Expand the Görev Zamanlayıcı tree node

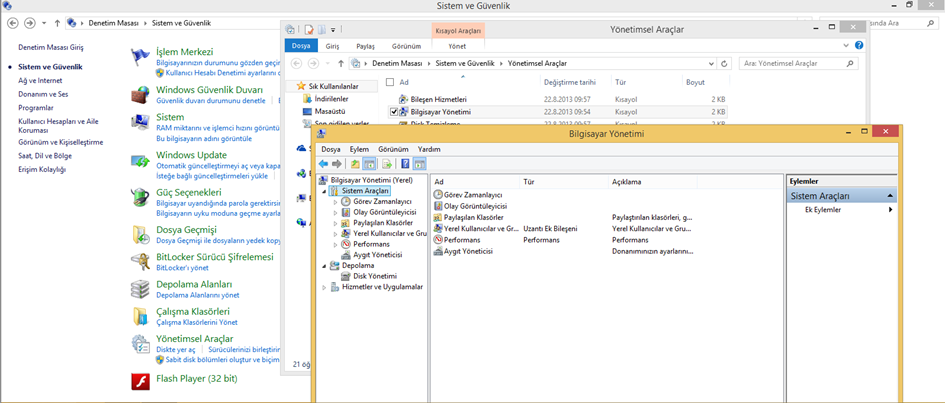coord(336,202)
